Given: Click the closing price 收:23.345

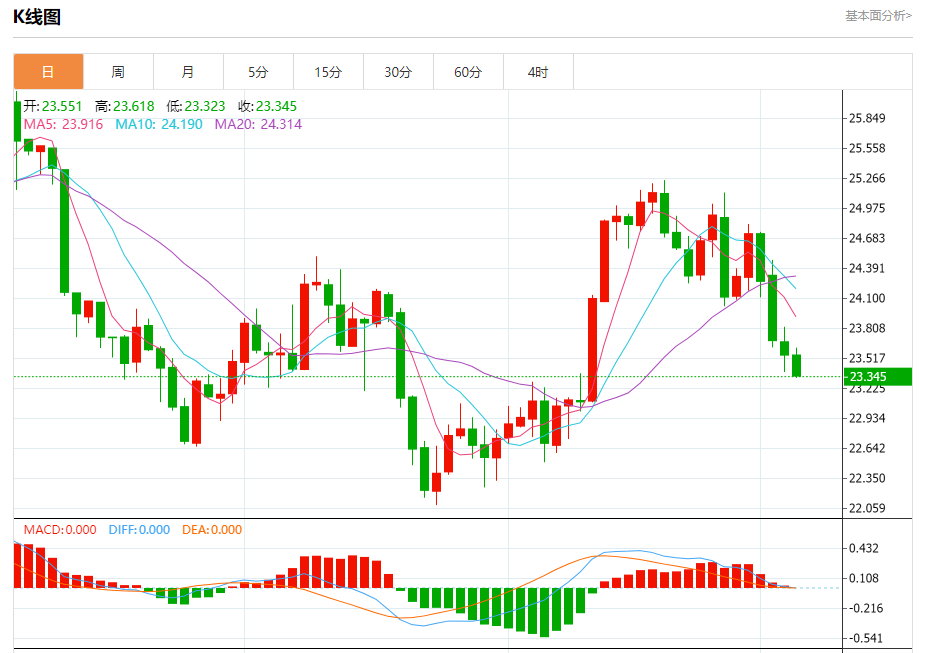Looking at the screenshot, I should point(268,106).
